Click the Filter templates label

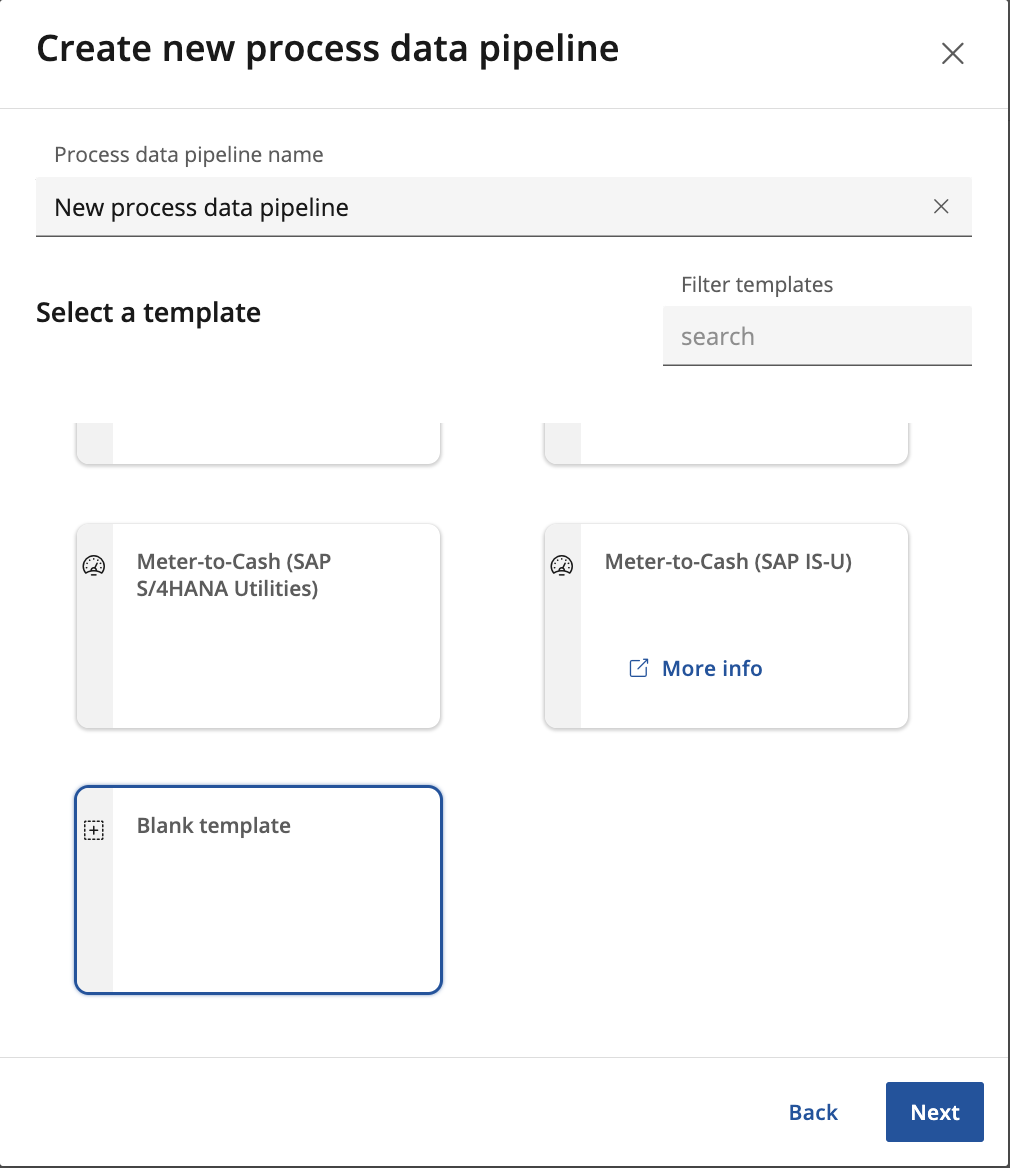click(x=757, y=285)
